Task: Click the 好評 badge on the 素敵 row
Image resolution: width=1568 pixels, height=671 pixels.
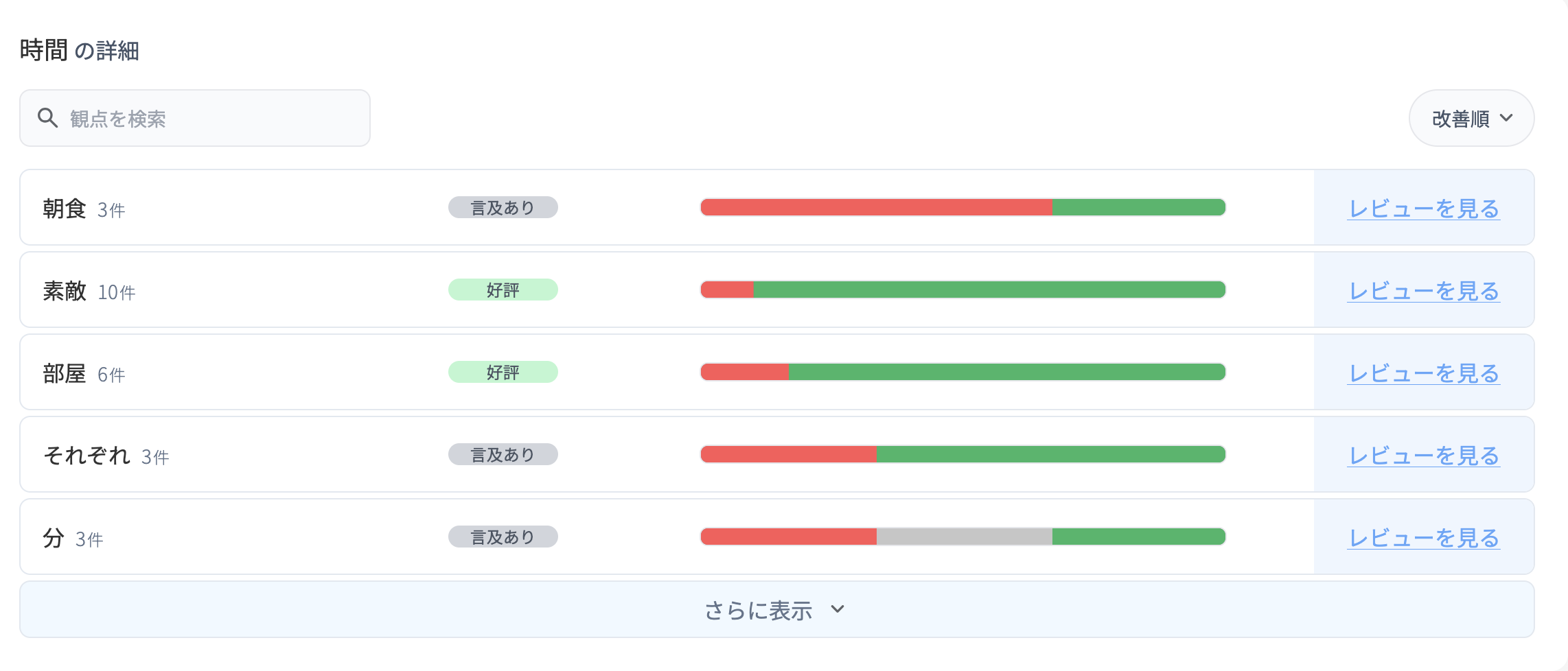Action: click(x=503, y=290)
